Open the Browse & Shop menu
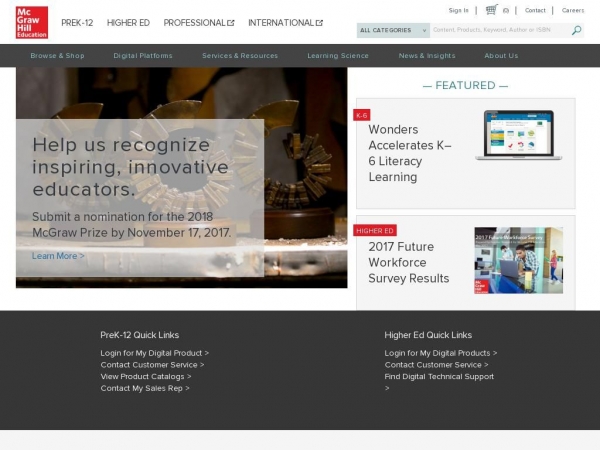The image size is (600, 450). click(57, 55)
